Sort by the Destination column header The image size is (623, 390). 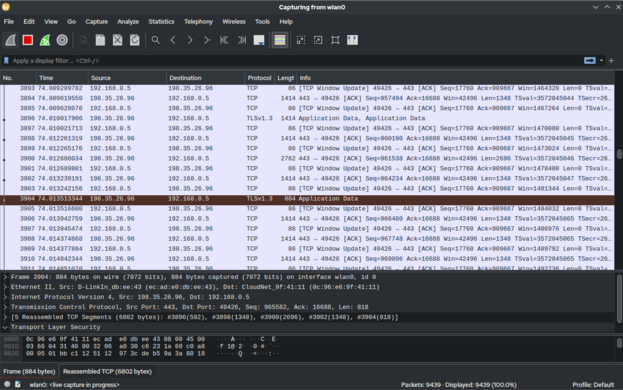click(x=205, y=78)
